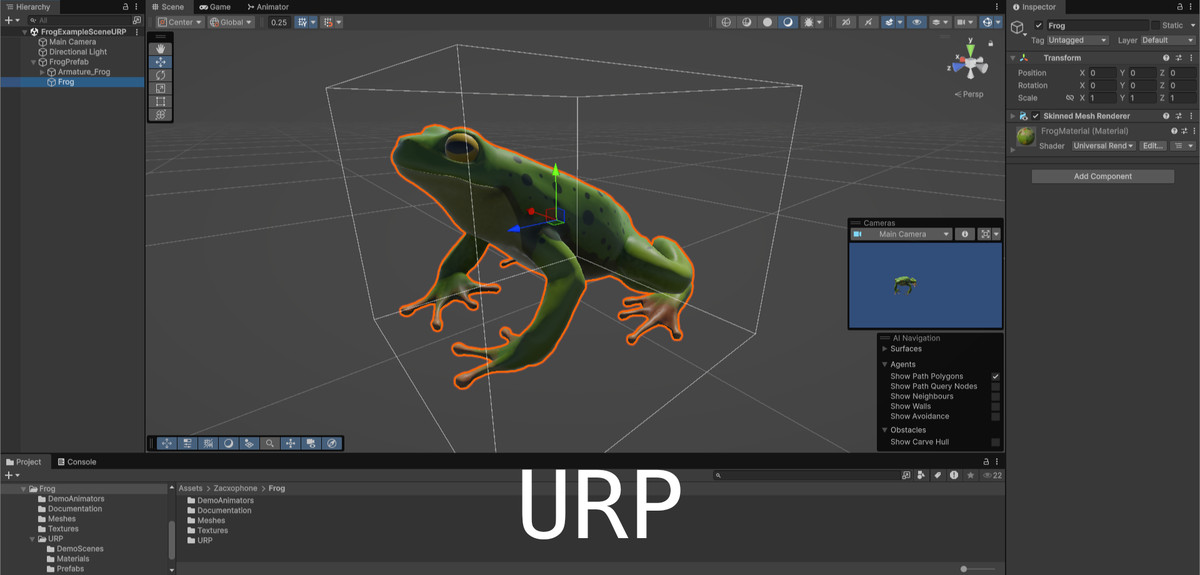Open the Tag Untagged dropdown
Image resolution: width=1200 pixels, height=575 pixels.
point(1077,40)
